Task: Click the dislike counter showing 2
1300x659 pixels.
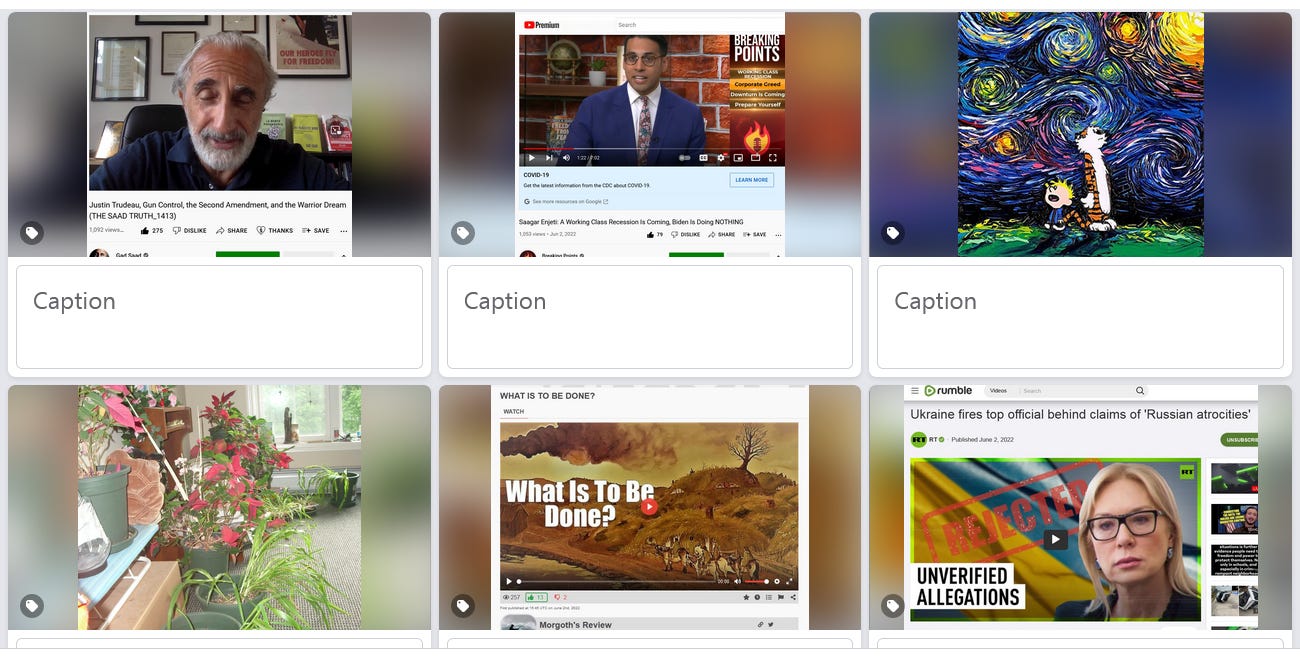Action: [560, 597]
